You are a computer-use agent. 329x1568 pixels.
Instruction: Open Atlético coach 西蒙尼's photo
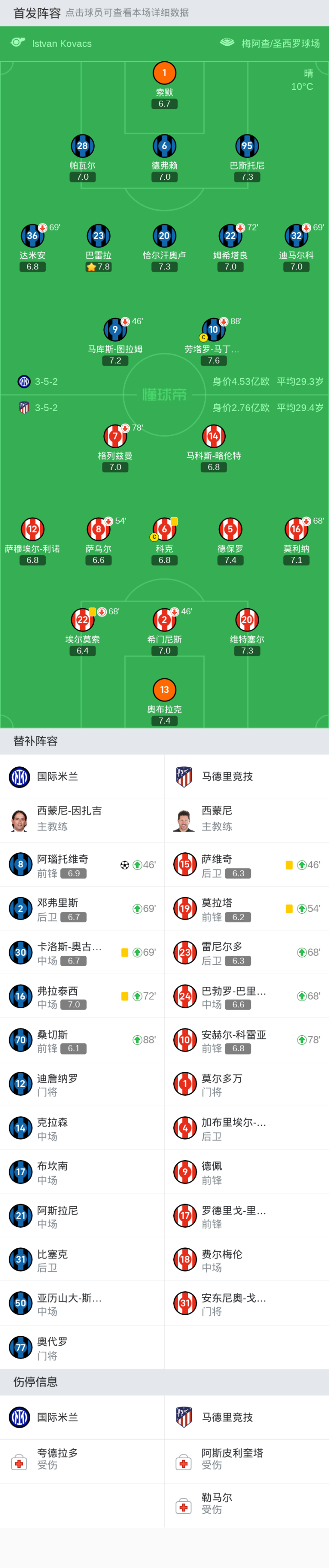[x=184, y=820]
